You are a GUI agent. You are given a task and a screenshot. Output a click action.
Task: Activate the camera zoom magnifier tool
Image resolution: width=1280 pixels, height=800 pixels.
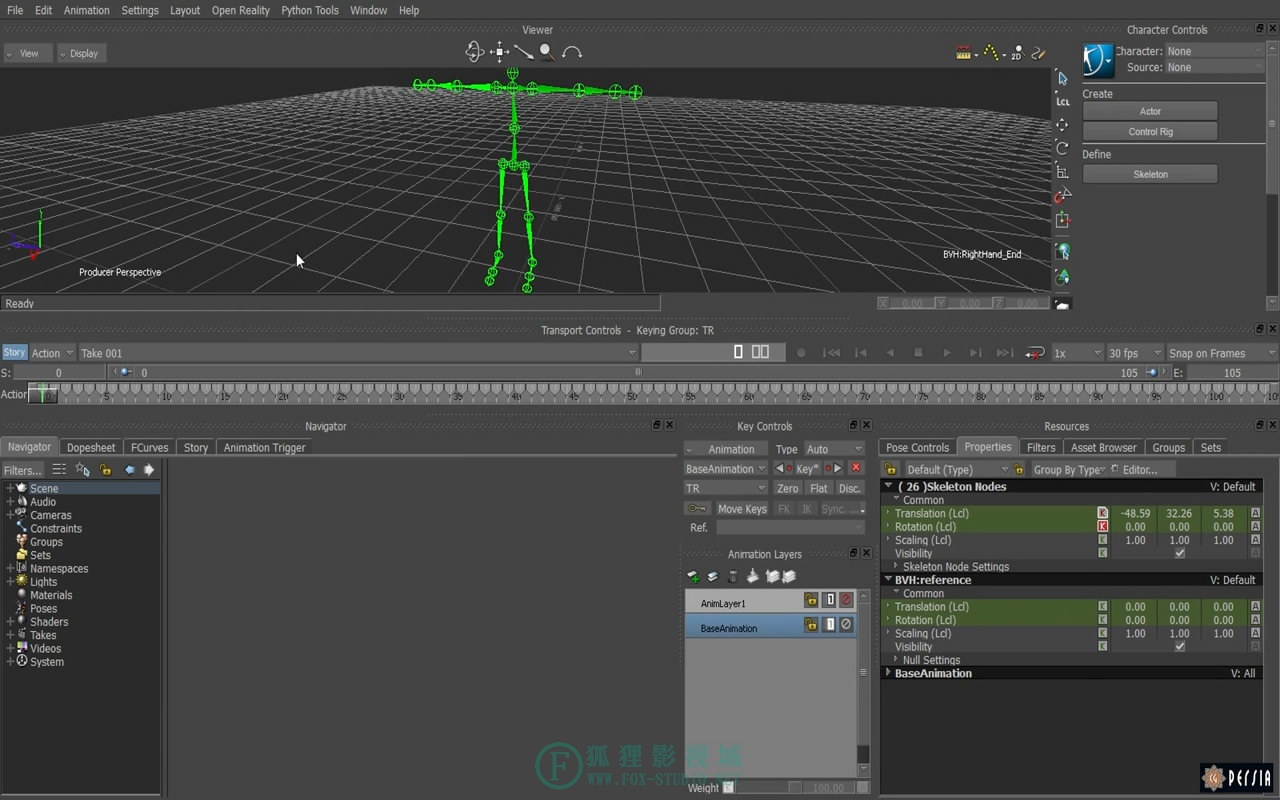[x=547, y=52]
